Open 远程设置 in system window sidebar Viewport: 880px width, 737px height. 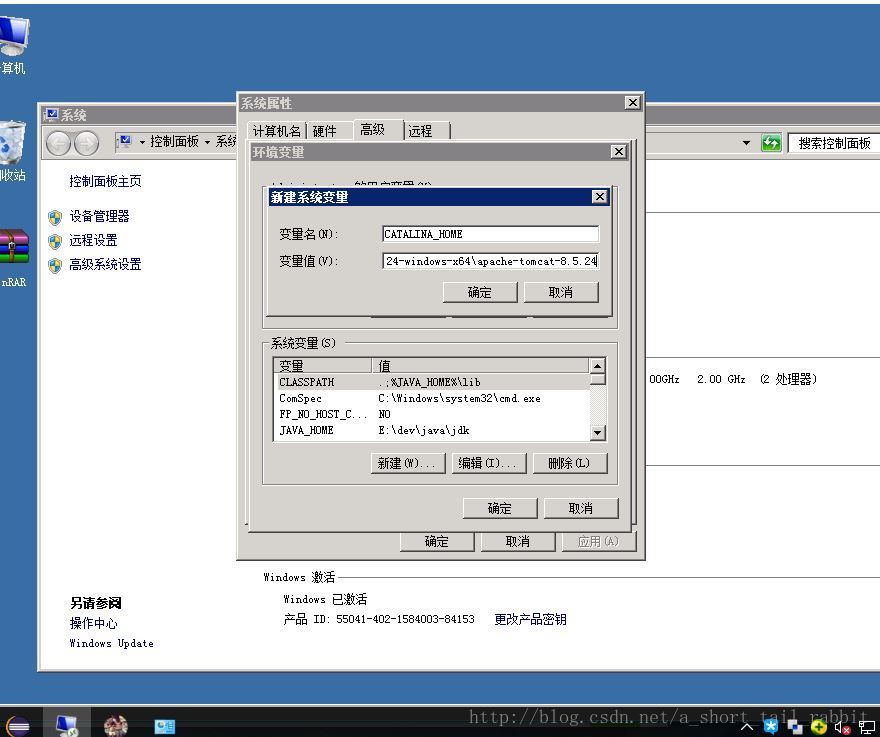[x=93, y=240]
